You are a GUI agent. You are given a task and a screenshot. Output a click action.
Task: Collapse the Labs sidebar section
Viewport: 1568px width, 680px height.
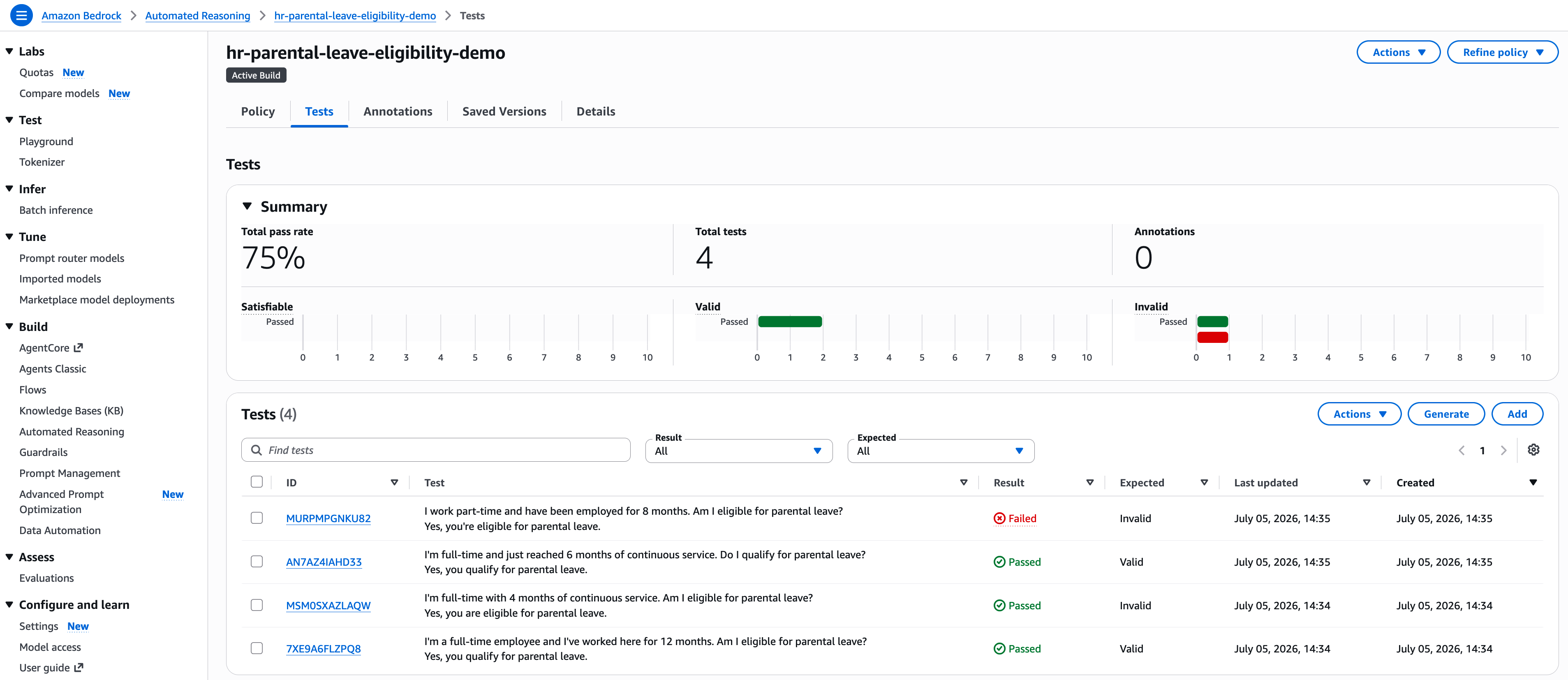coord(9,51)
